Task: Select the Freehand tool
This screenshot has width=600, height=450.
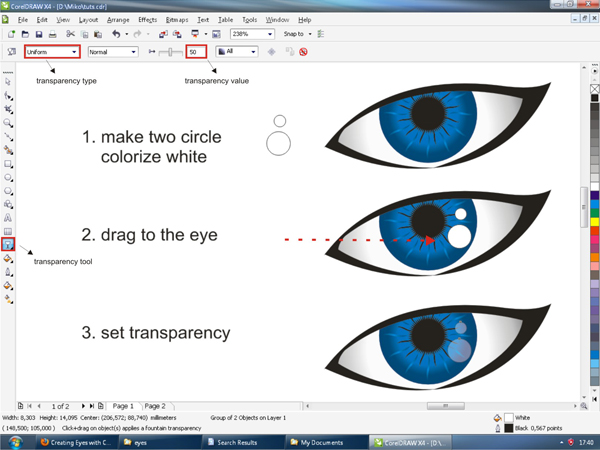Action: coord(8,137)
